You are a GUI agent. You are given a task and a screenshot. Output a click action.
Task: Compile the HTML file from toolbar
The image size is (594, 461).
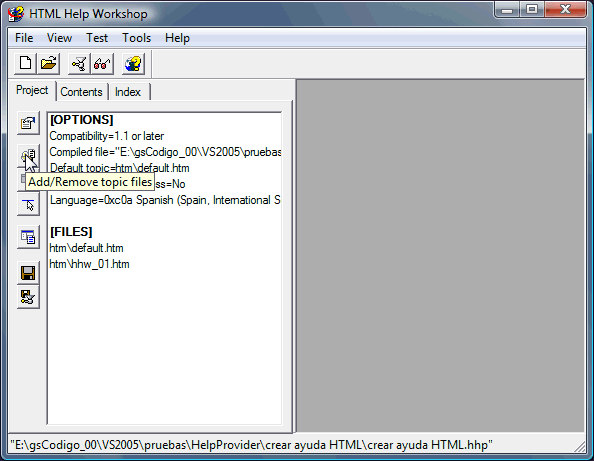point(79,63)
